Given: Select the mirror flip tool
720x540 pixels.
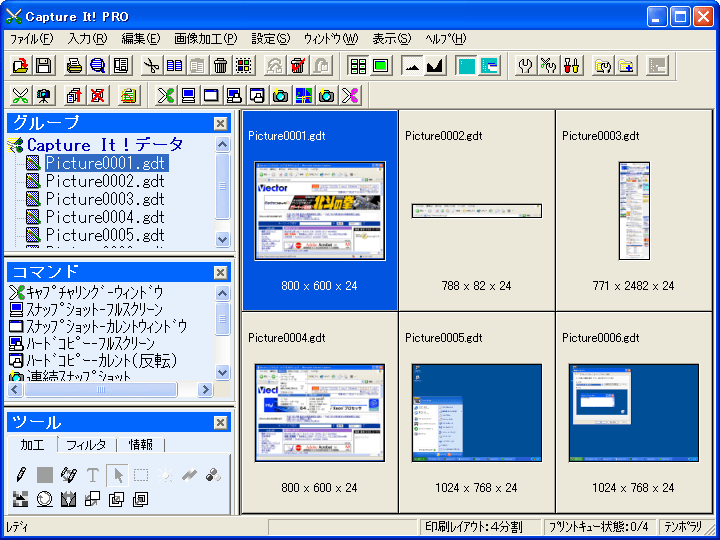Looking at the screenshot, I should 68,499.
